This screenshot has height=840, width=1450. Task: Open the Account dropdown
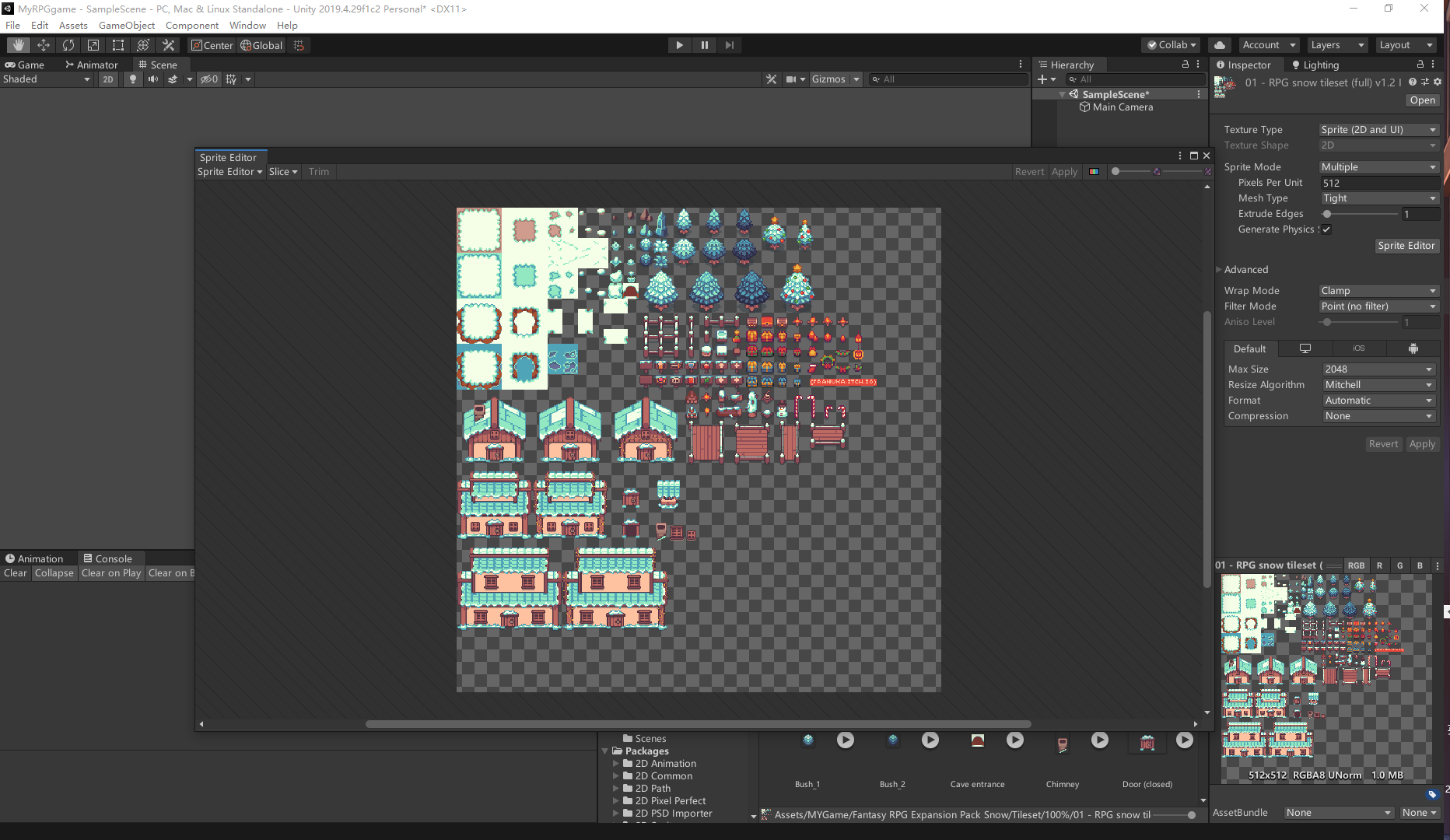click(1269, 45)
